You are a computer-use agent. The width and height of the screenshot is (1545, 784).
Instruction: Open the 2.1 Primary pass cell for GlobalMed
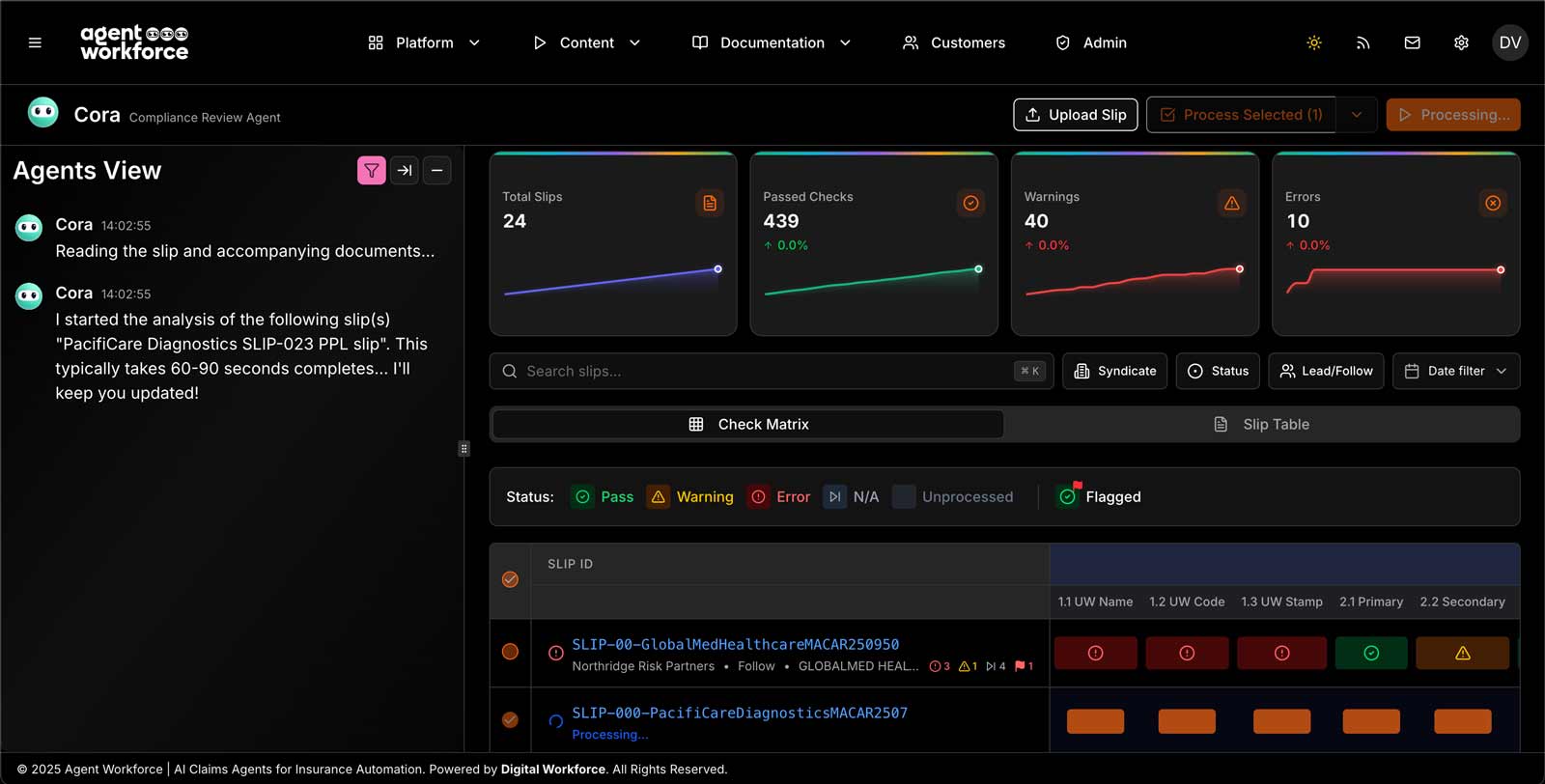pyautogui.click(x=1371, y=654)
